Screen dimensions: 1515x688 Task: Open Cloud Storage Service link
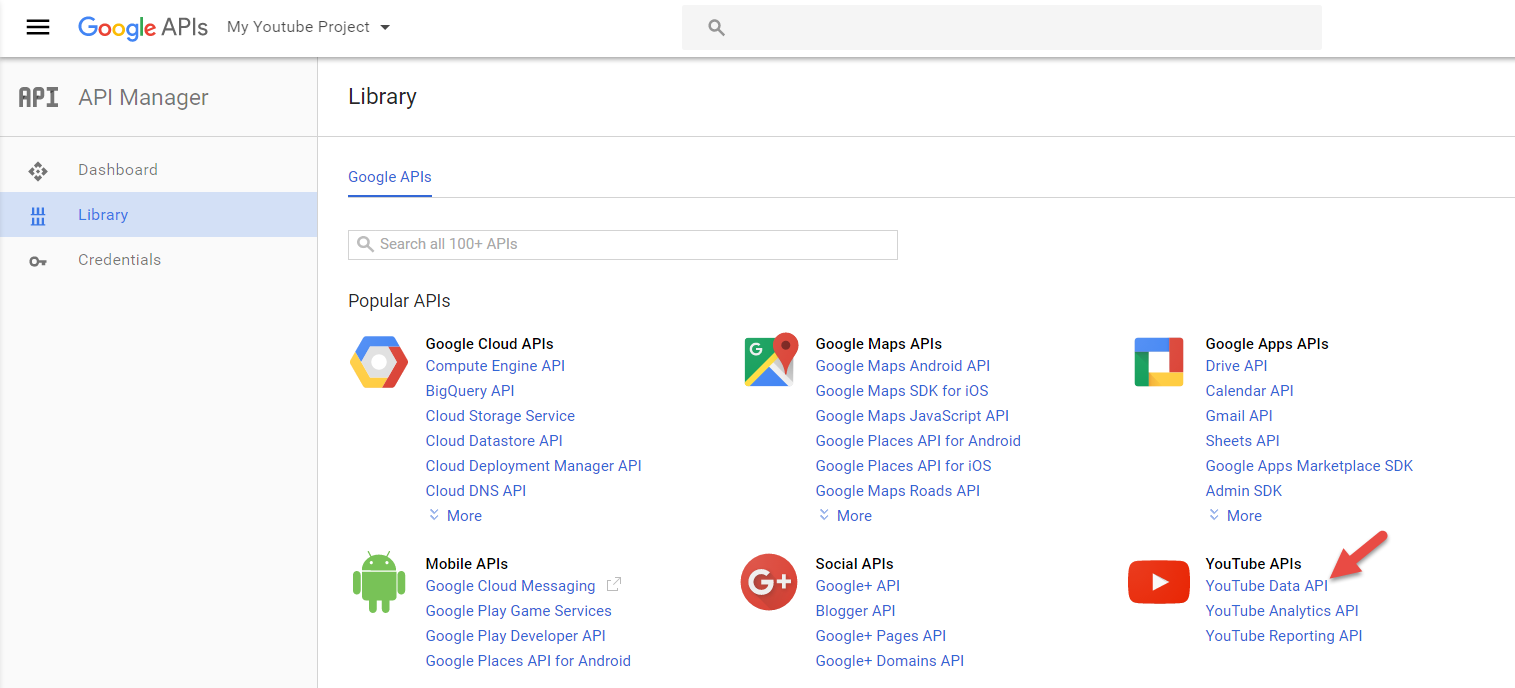(x=500, y=416)
